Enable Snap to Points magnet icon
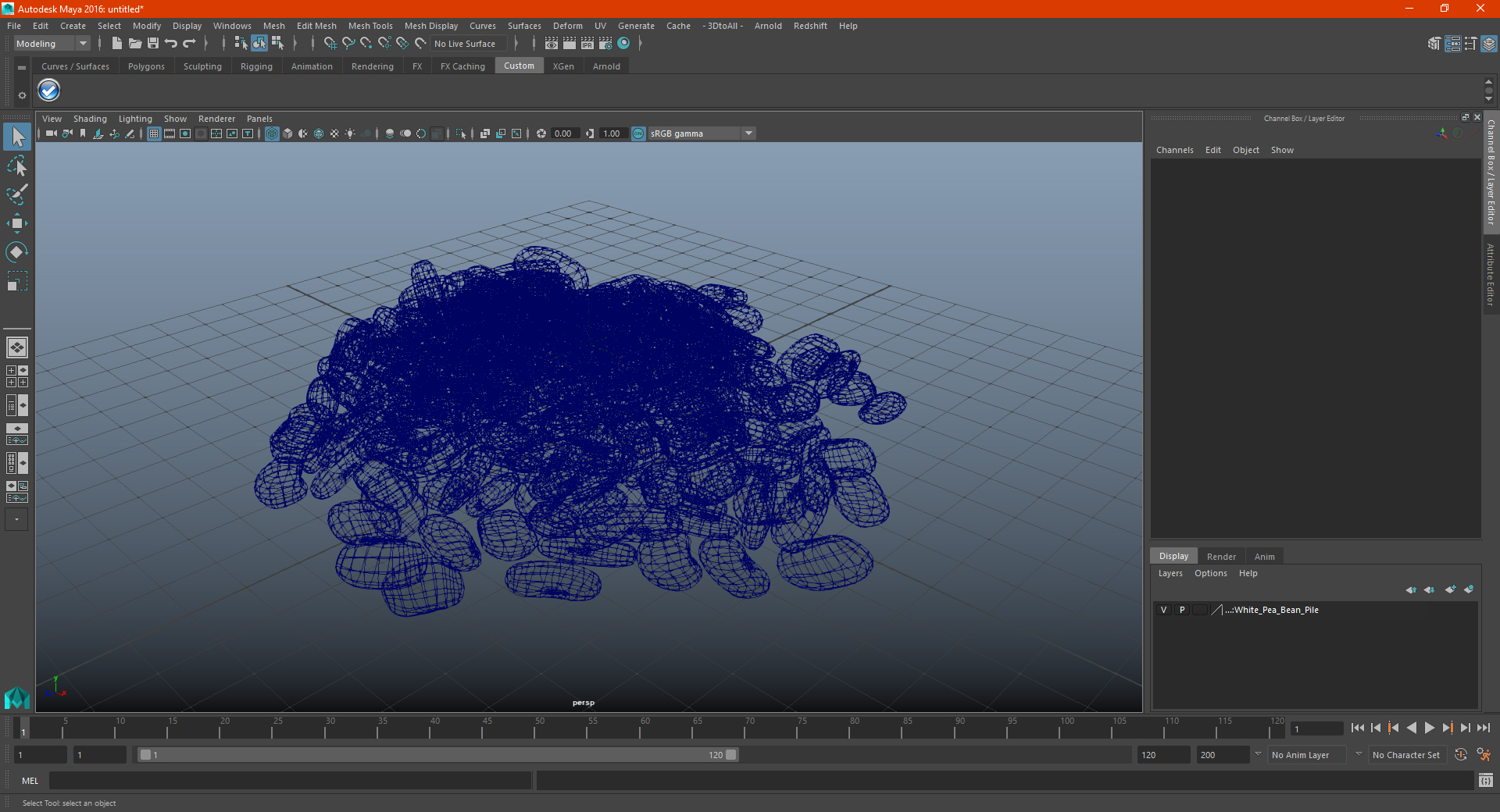Screen dimensions: 1500x812 click(x=366, y=44)
